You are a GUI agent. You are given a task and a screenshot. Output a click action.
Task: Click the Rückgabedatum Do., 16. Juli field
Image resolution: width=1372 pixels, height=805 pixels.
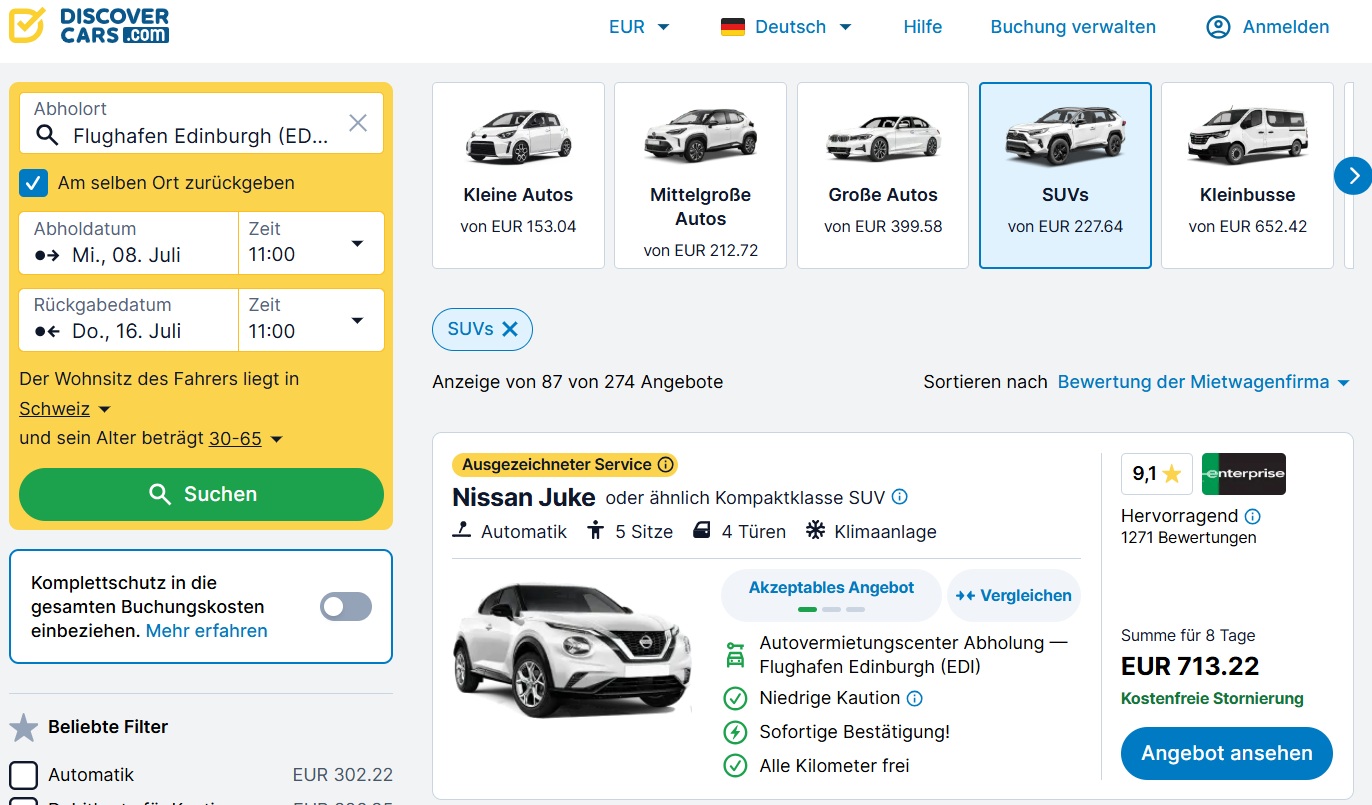click(129, 320)
